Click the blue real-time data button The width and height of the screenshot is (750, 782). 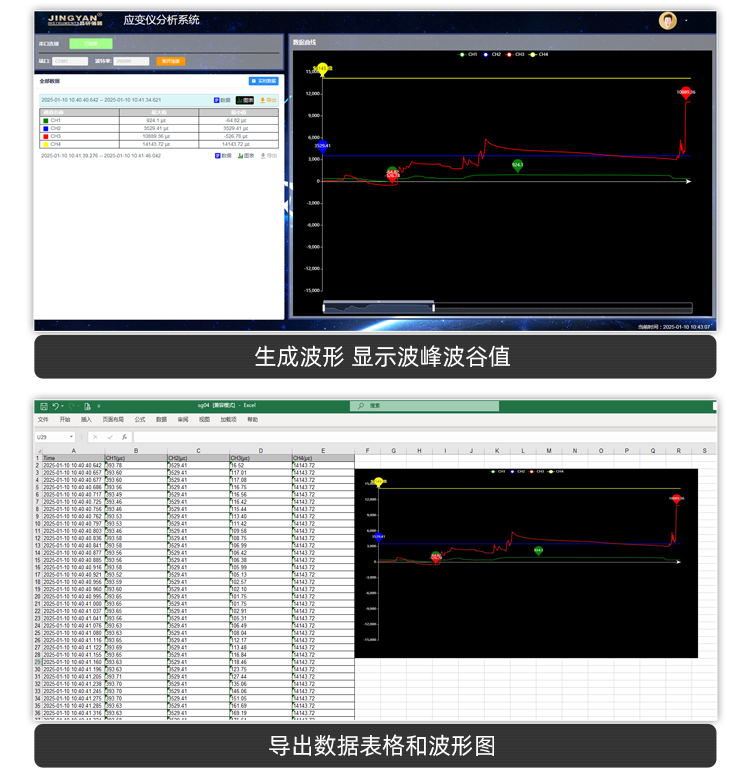pyautogui.click(x=264, y=81)
